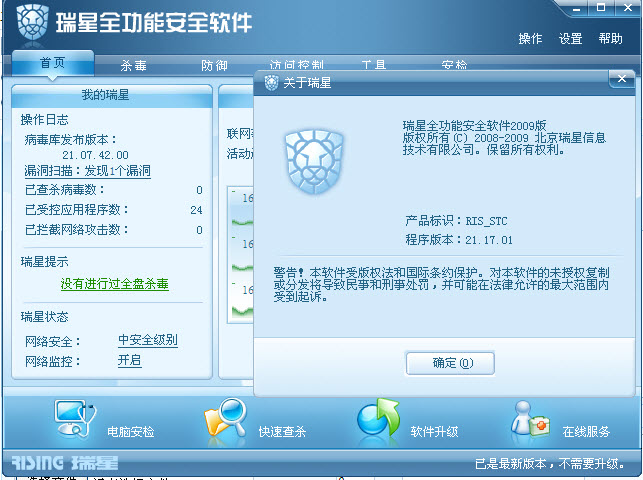The width and height of the screenshot is (643, 480).
Task: Open 漏洞扫描：发现1个漏洞 link
Action: point(87,171)
